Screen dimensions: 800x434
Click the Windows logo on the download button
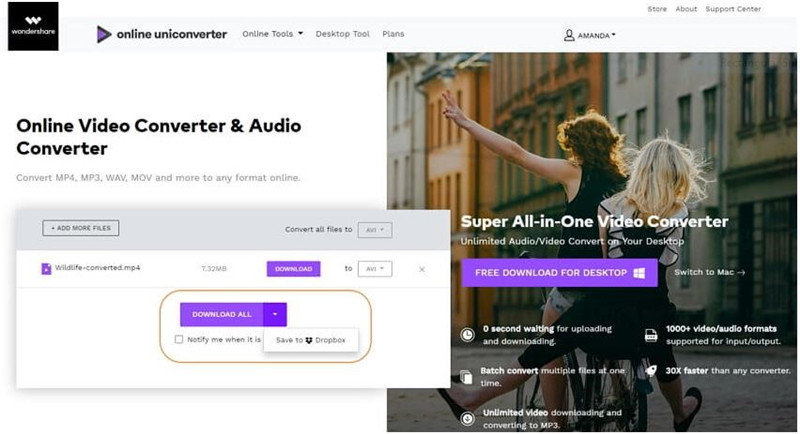click(639, 273)
